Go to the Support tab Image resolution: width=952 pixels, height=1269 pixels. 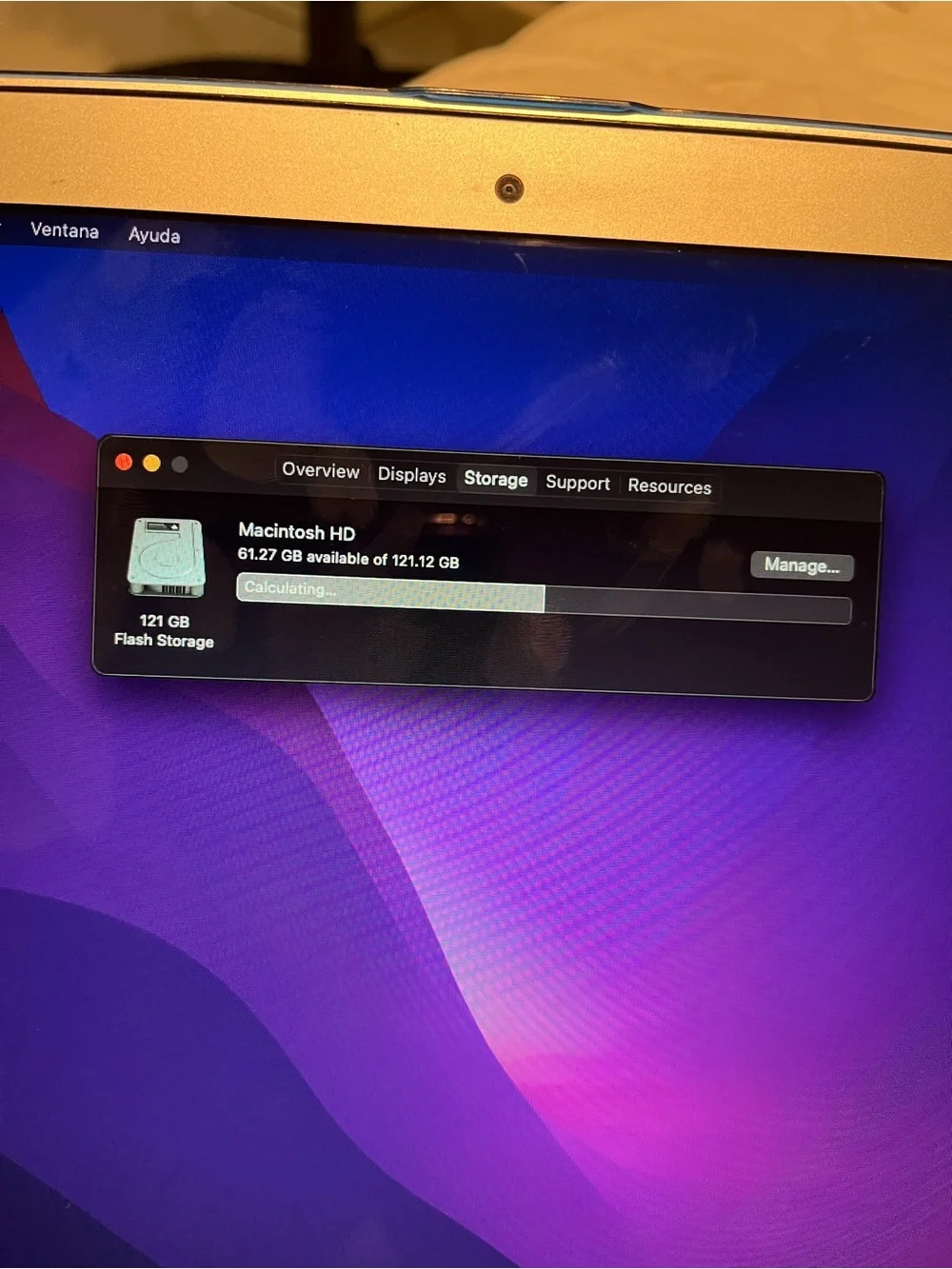tap(578, 483)
